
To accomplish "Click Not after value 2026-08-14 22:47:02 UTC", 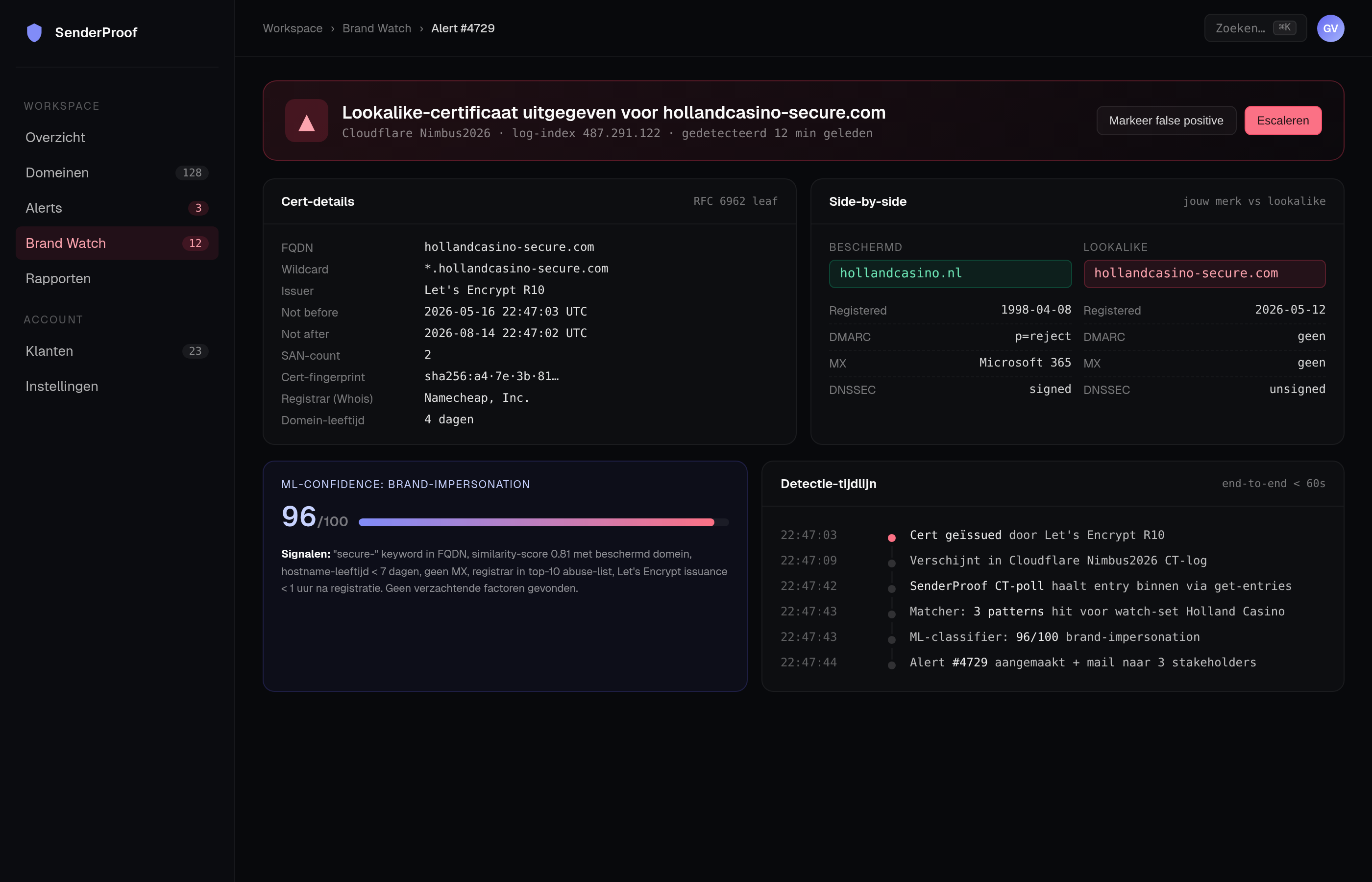I will click(505, 333).
